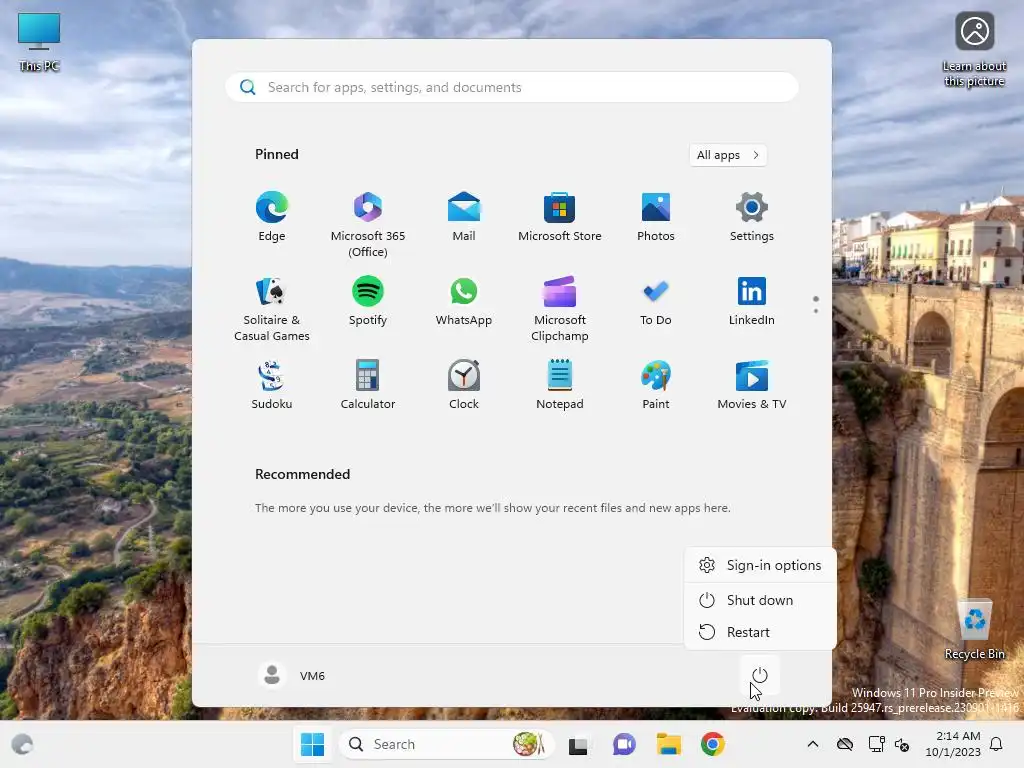This screenshot has width=1024, height=768.
Task: Click the Windows Start button on taskbar
Action: point(312,744)
